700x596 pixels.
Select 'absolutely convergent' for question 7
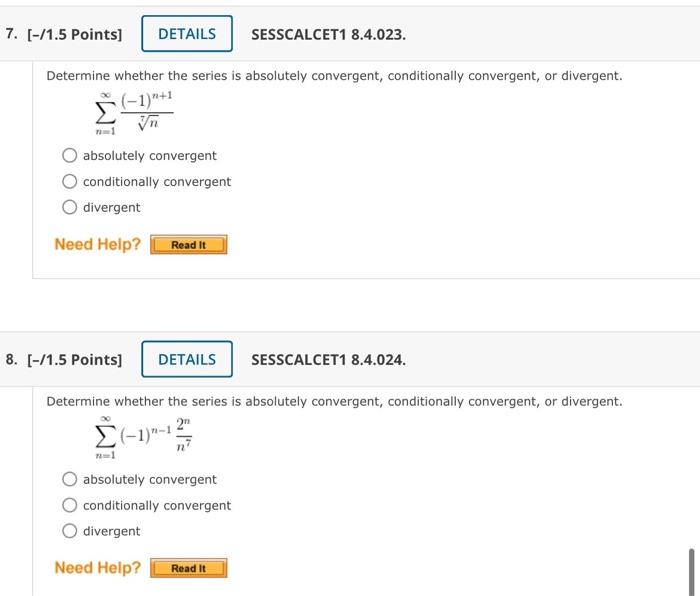coord(70,156)
